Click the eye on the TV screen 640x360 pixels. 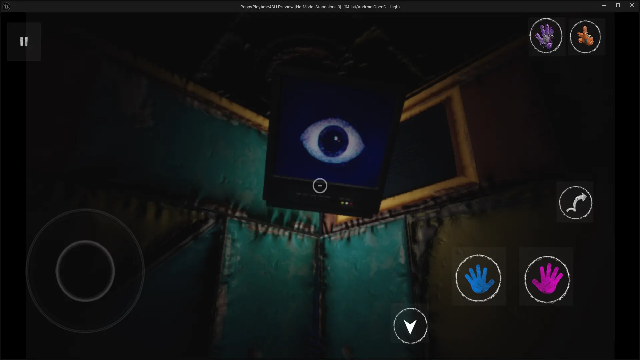(x=332, y=141)
